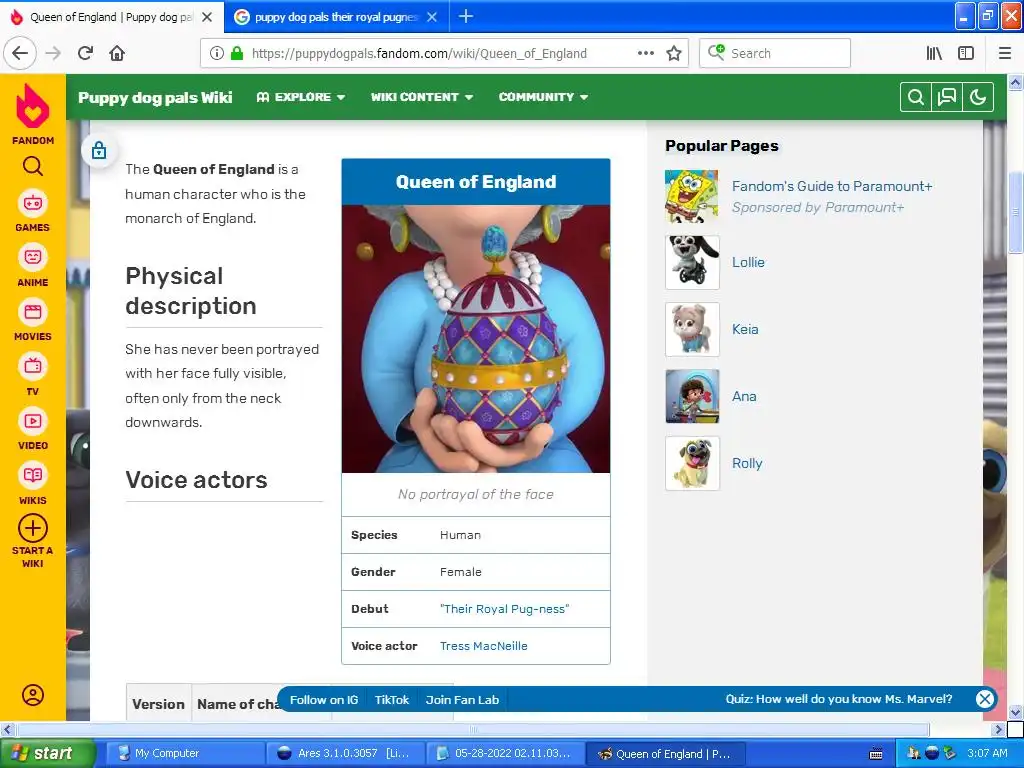1024x768 pixels.
Task: Open the browser library icon
Action: (x=934, y=54)
